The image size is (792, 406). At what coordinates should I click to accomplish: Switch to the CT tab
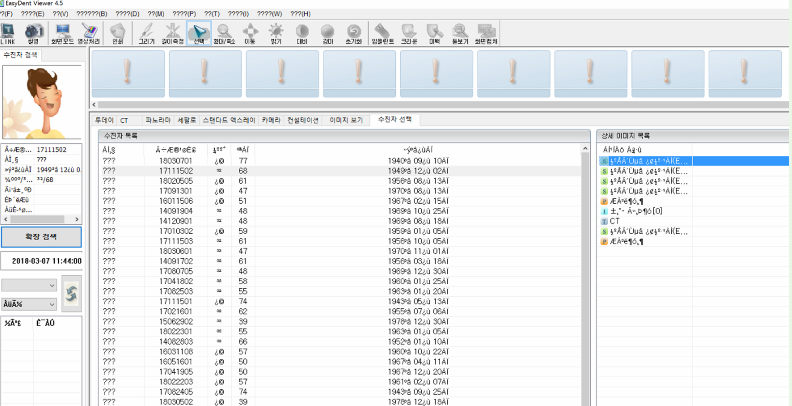(x=124, y=120)
